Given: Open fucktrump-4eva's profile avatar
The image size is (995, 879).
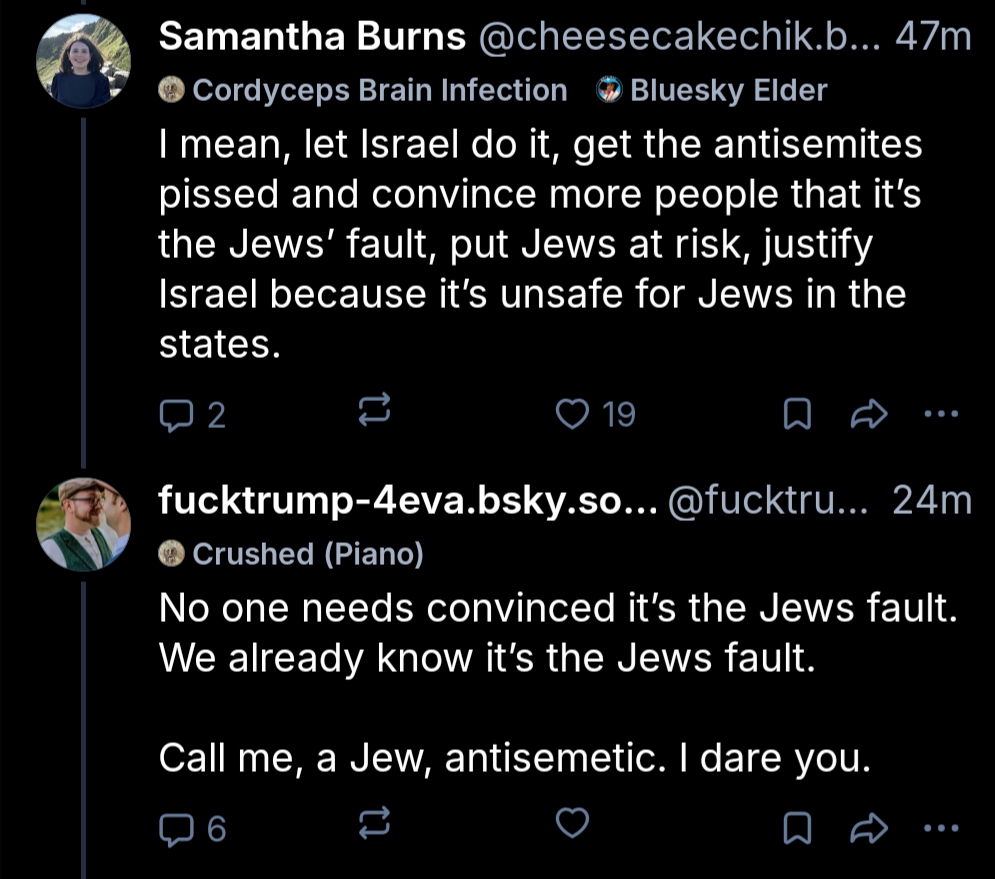Looking at the screenshot, I should pyautogui.click(x=84, y=524).
